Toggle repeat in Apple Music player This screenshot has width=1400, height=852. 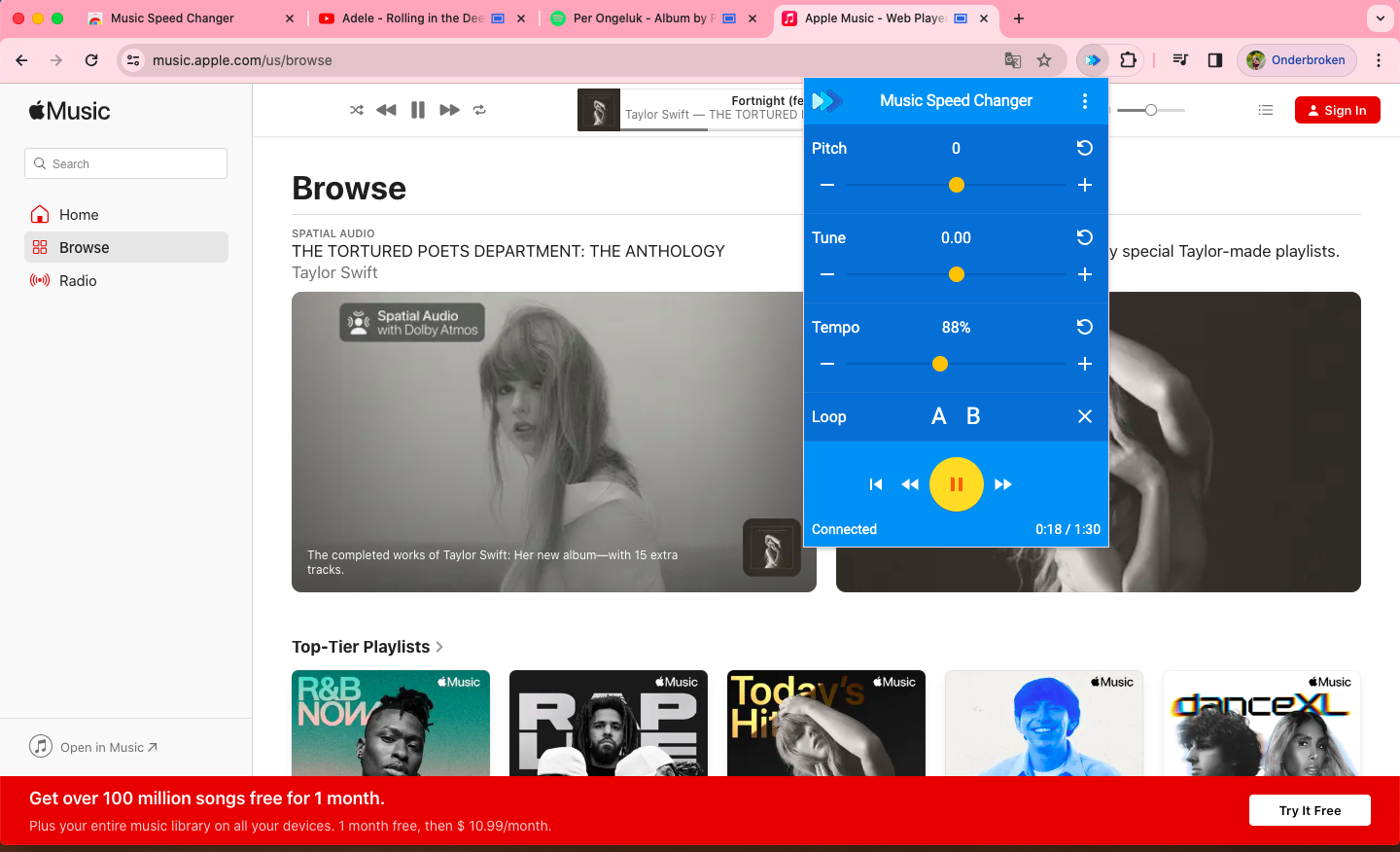[x=479, y=110]
